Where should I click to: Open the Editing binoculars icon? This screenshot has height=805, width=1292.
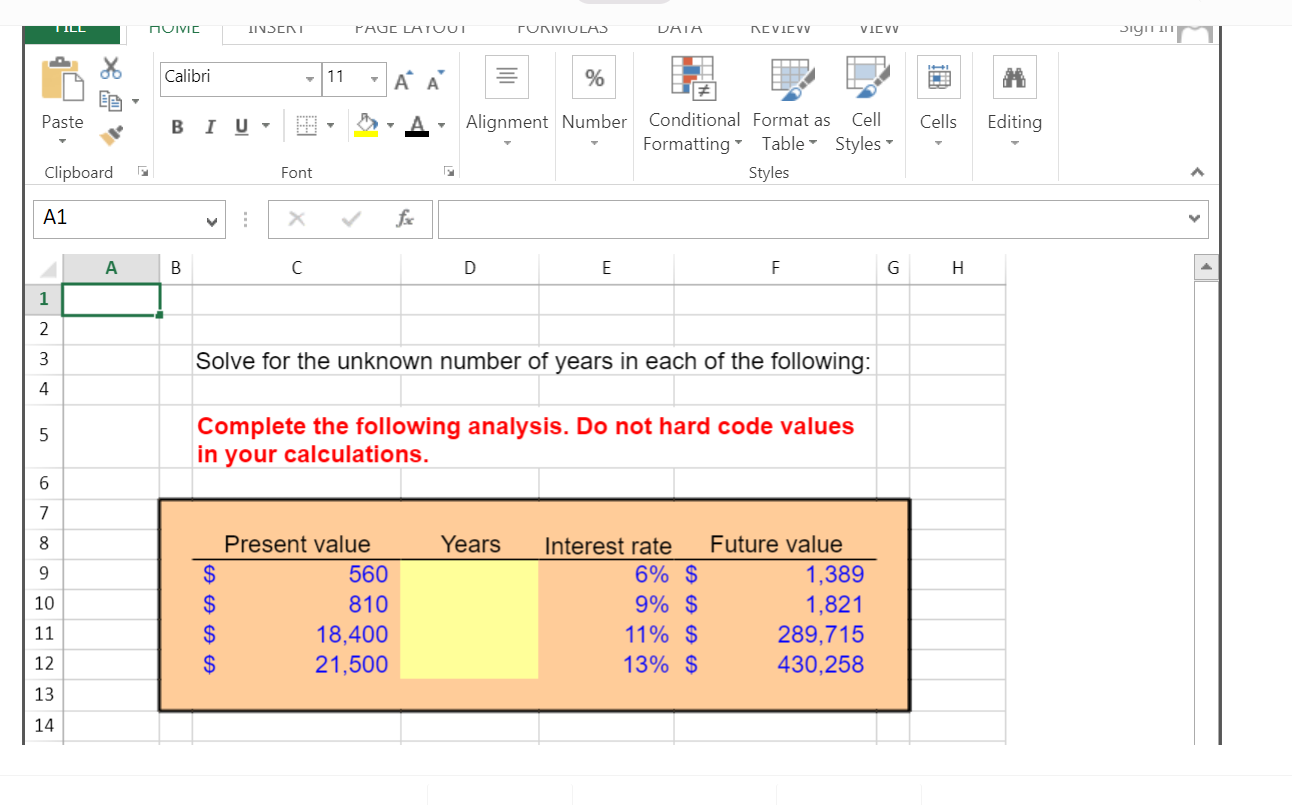[x=1014, y=78]
